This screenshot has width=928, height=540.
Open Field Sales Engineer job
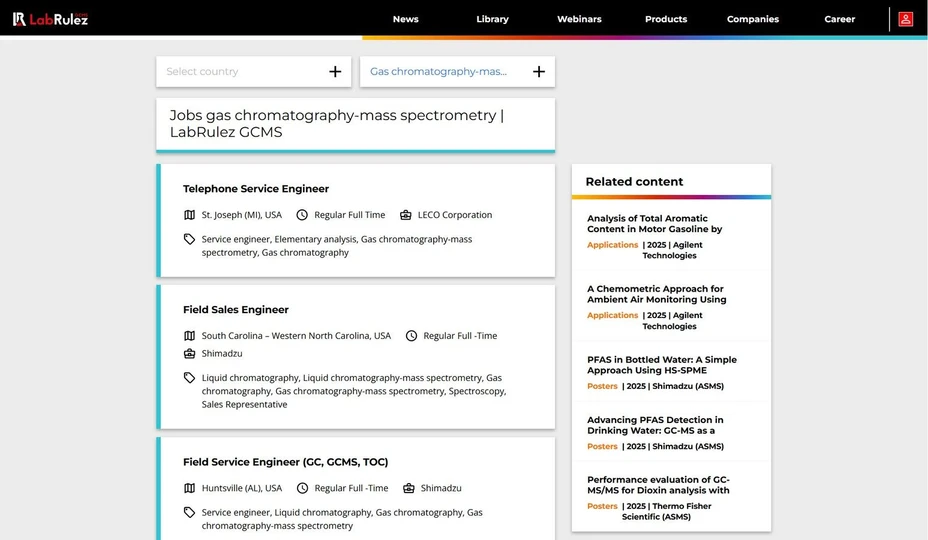236,309
